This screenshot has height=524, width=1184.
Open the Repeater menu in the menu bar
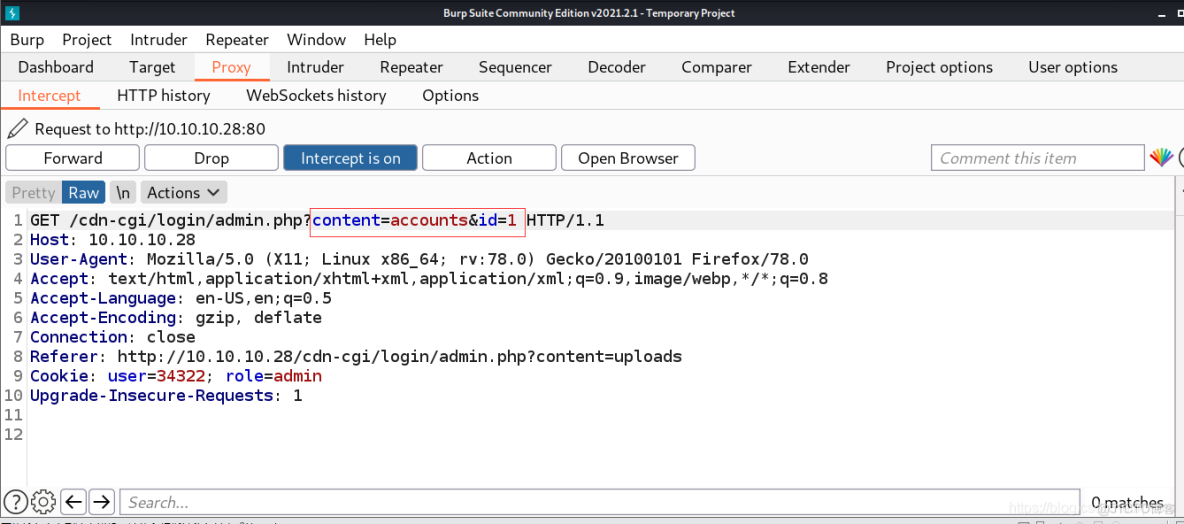click(x=237, y=40)
